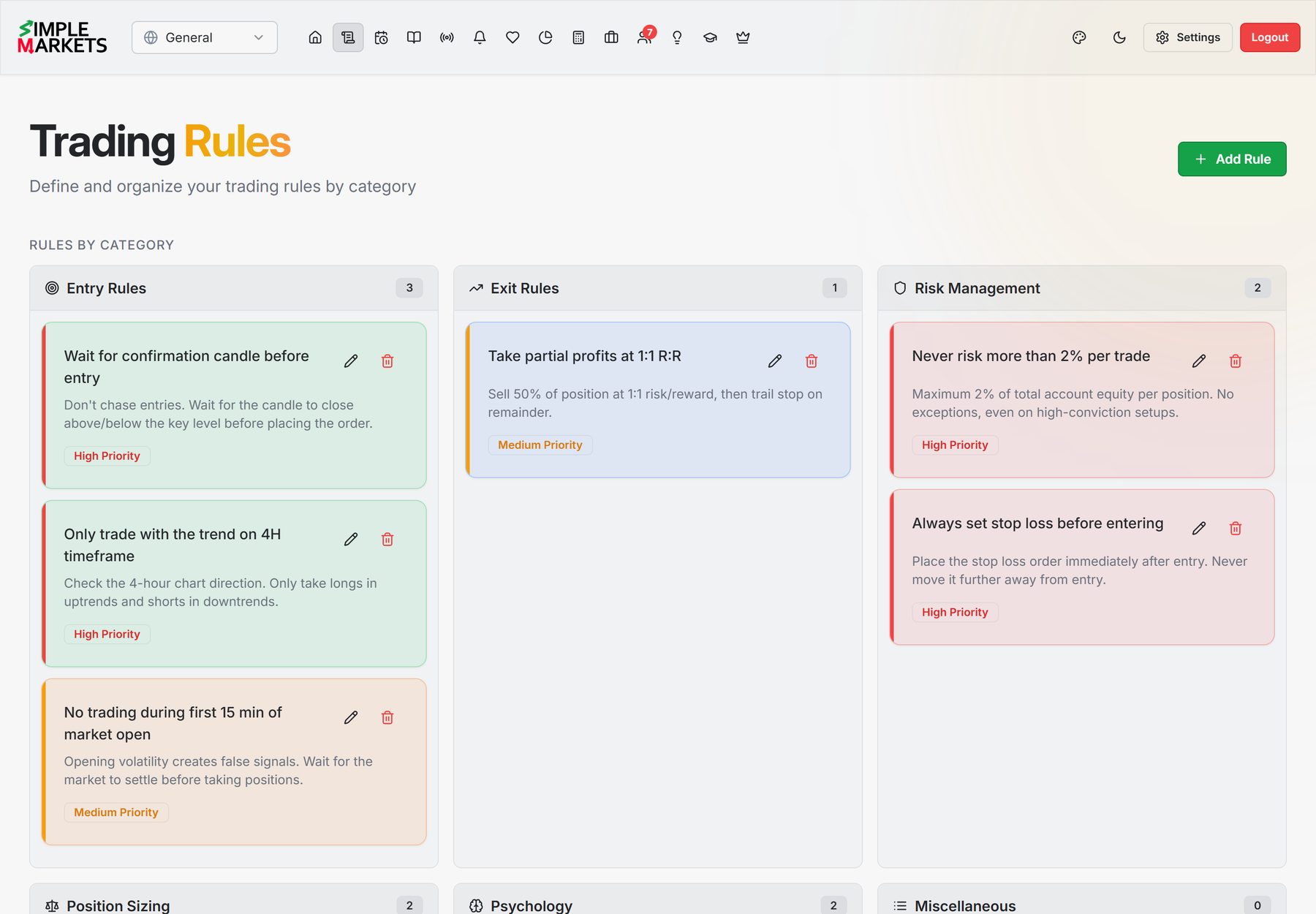Image resolution: width=1316 pixels, height=914 pixels.
Task: Click the Exit Rules count badge 1
Action: [x=835, y=288]
